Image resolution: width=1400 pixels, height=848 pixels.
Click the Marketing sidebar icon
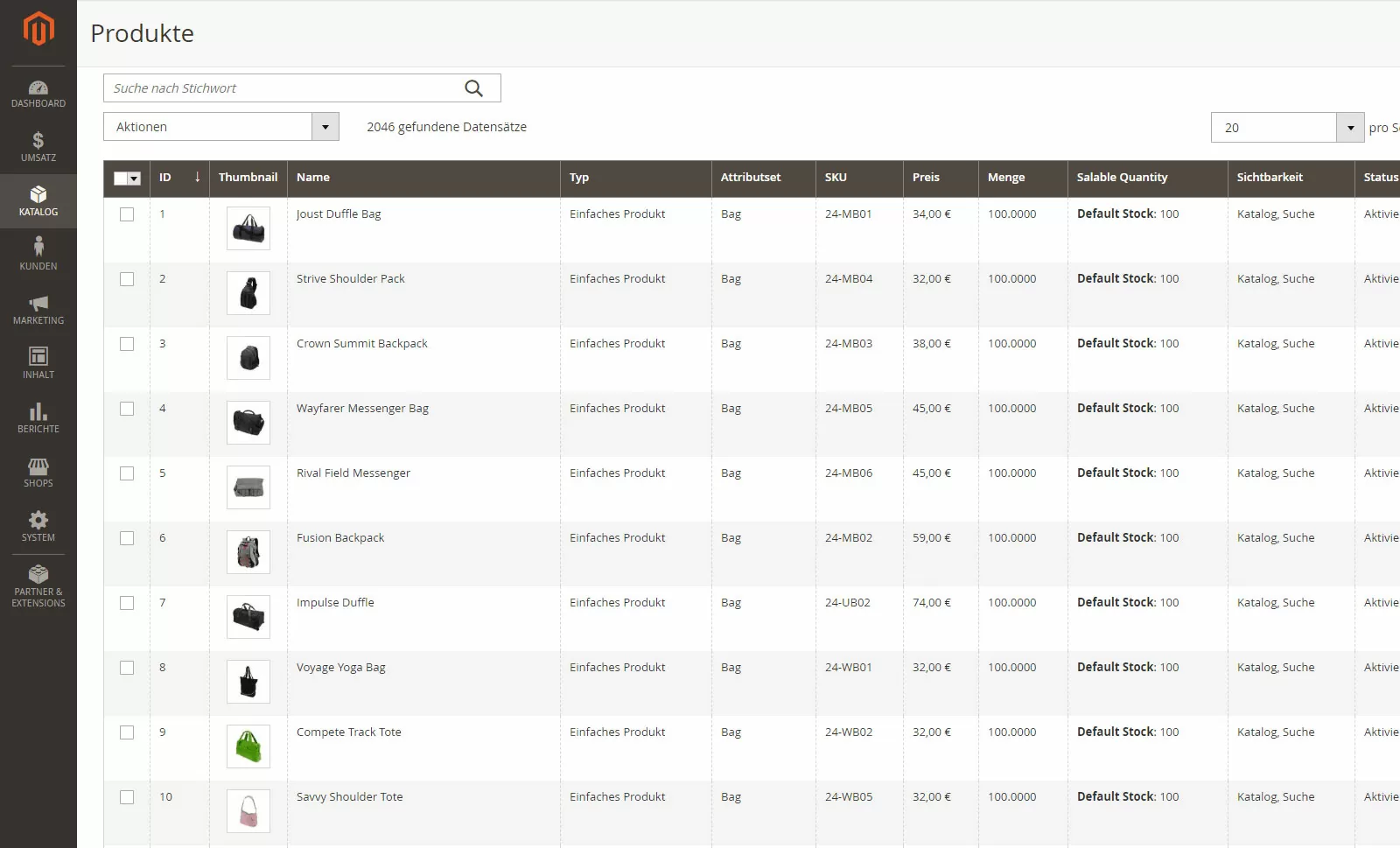tap(38, 309)
